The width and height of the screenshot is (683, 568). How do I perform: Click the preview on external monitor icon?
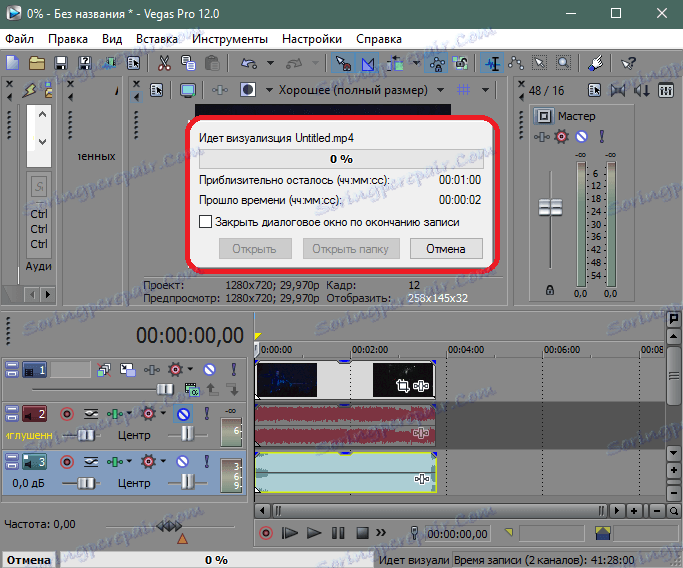(188, 90)
